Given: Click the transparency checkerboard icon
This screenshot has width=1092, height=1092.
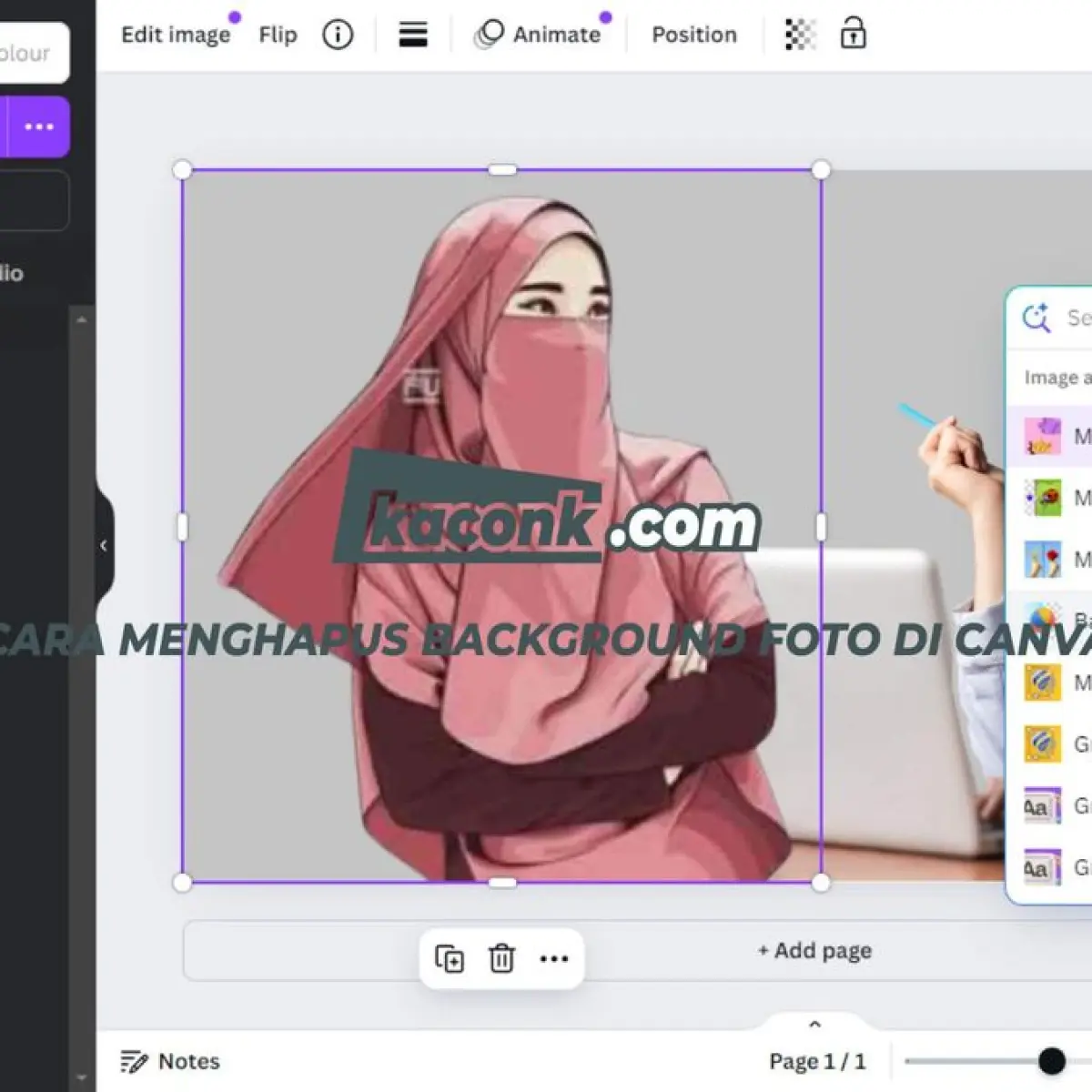Looking at the screenshot, I should [800, 35].
